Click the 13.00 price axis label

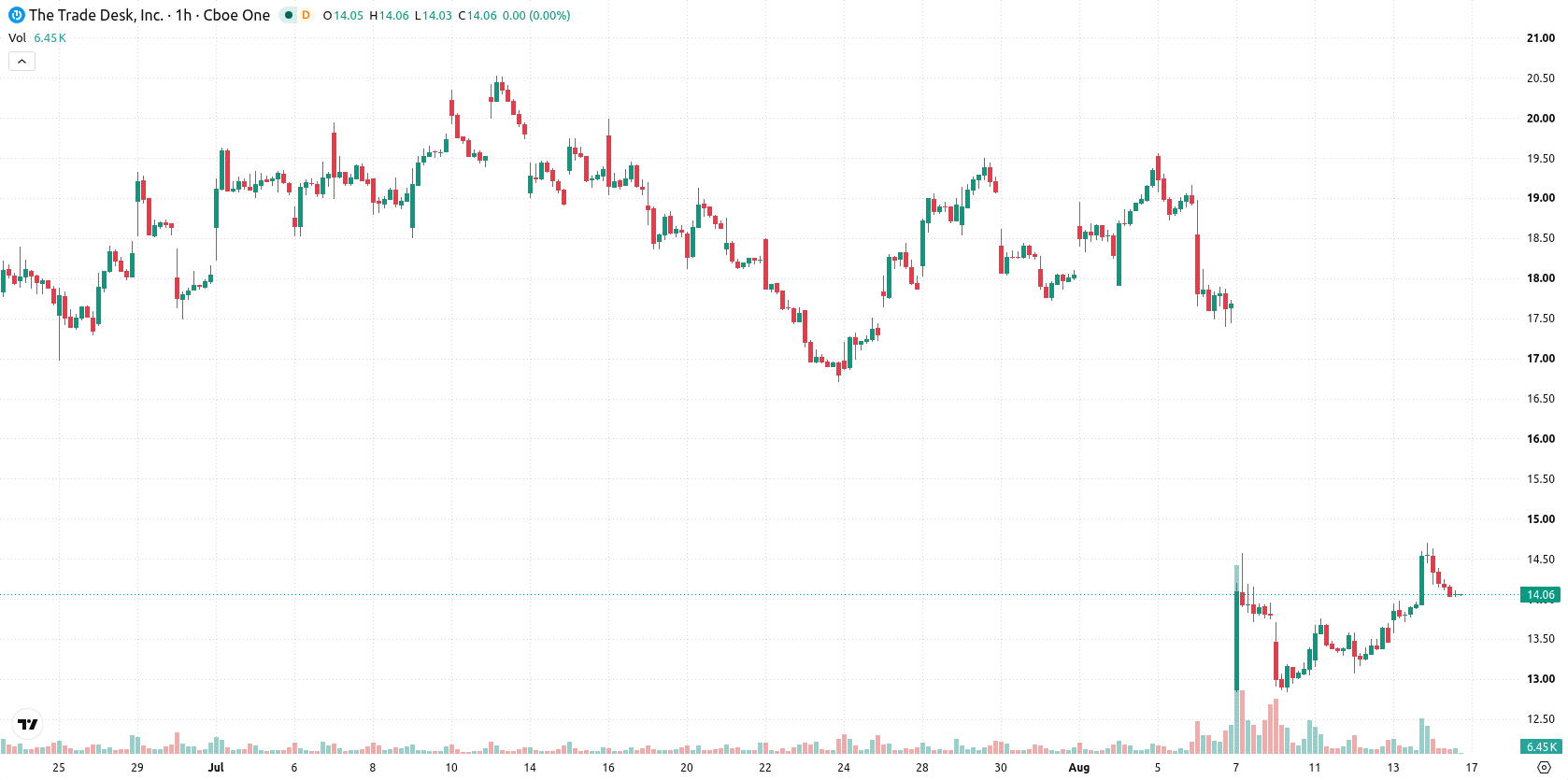pyautogui.click(x=1541, y=679)
